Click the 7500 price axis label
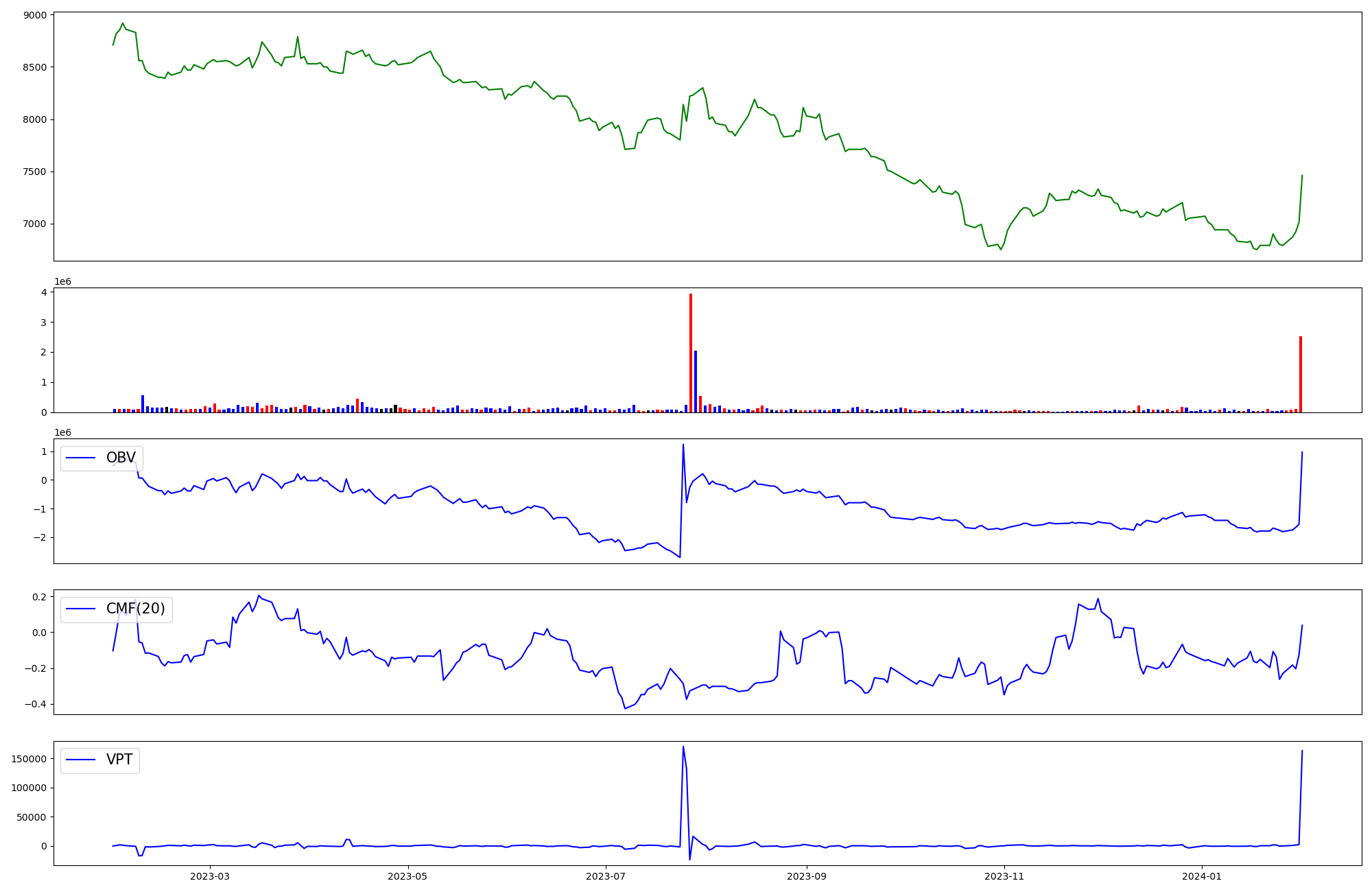The width and height of the screenshot is (1372, 892). [36, 172]
